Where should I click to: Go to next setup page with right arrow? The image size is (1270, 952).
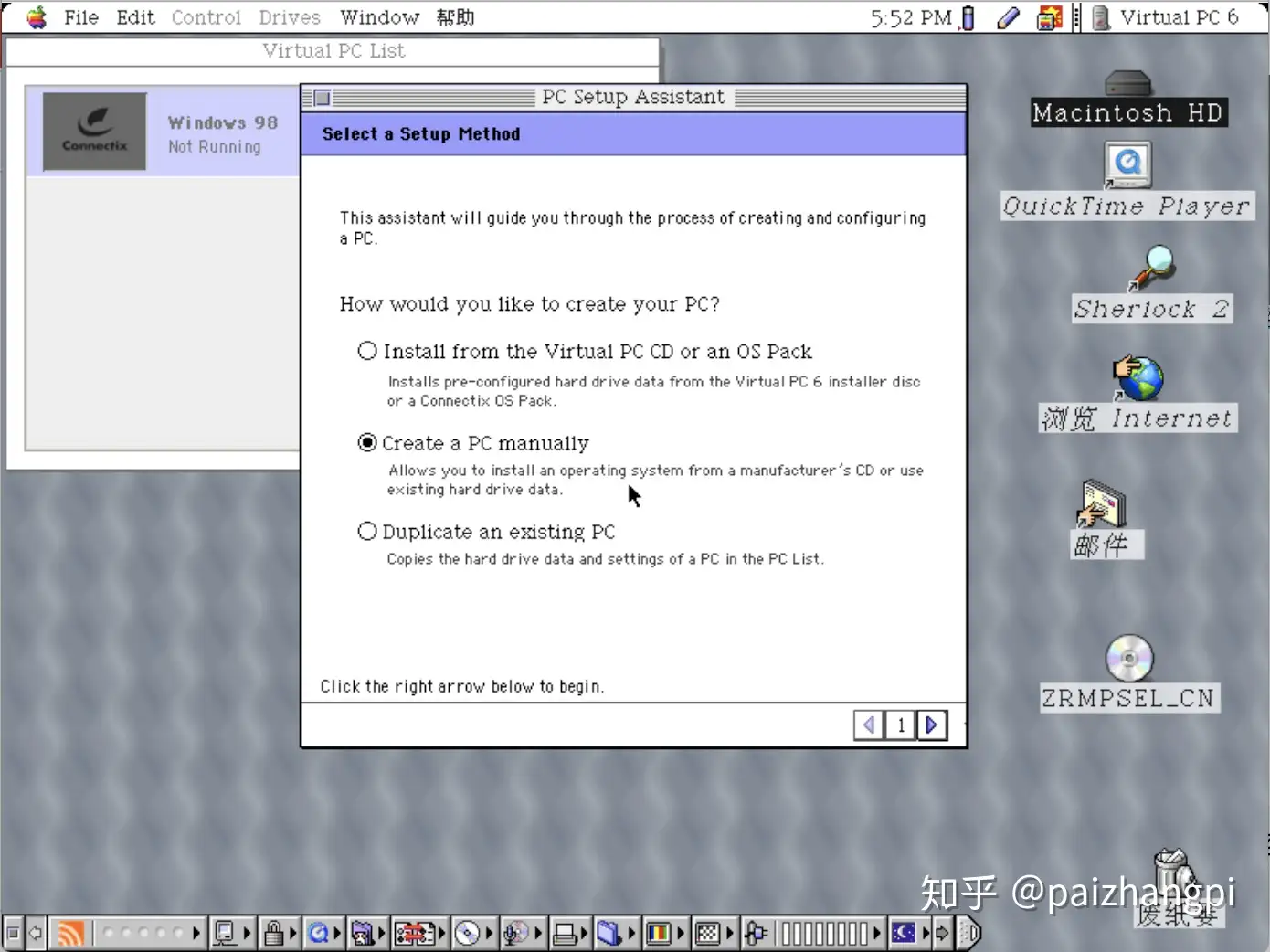pos(932,725)
